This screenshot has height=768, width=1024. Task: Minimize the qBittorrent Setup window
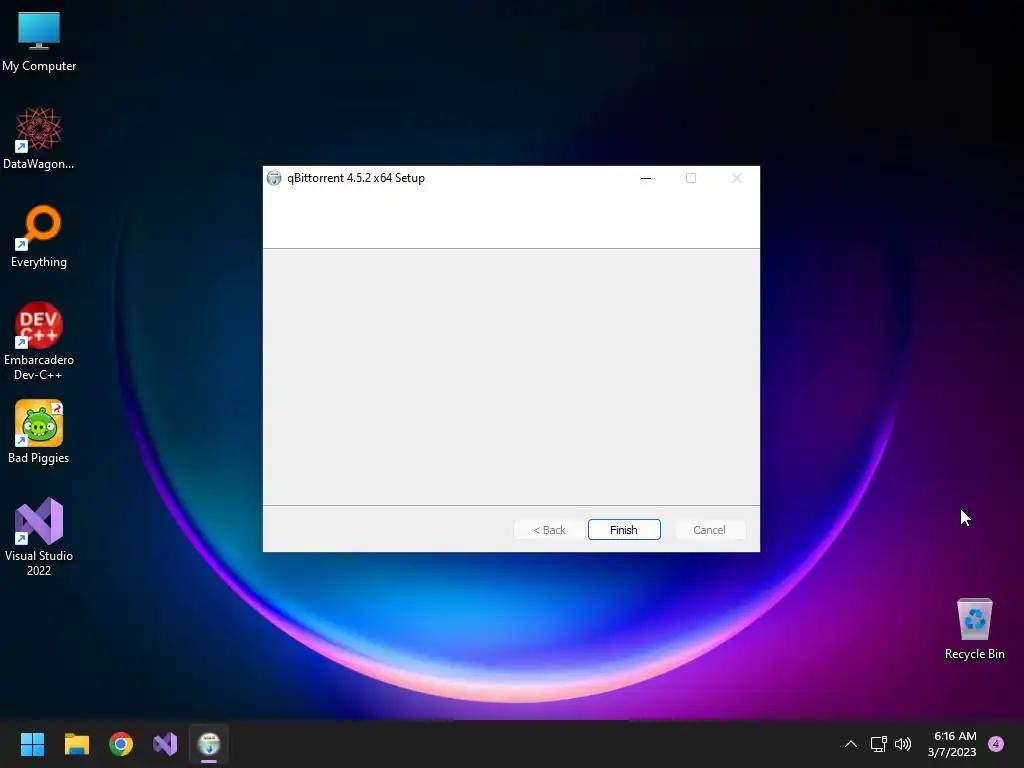point(646,178)
